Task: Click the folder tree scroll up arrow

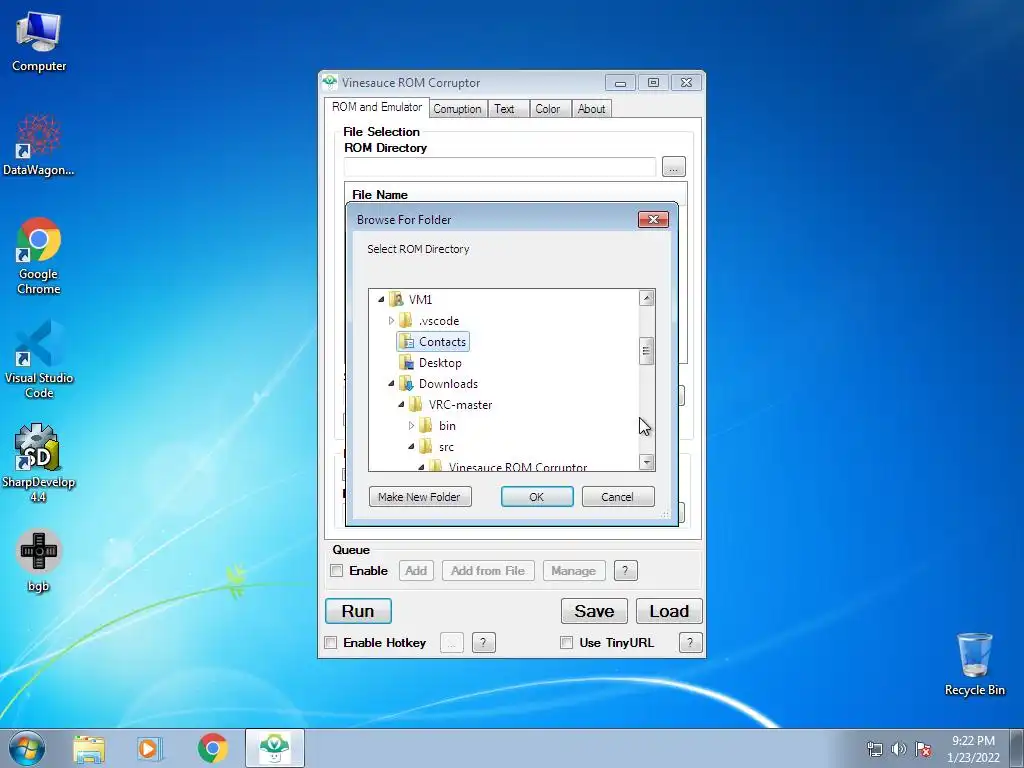Action: point(646,298)
